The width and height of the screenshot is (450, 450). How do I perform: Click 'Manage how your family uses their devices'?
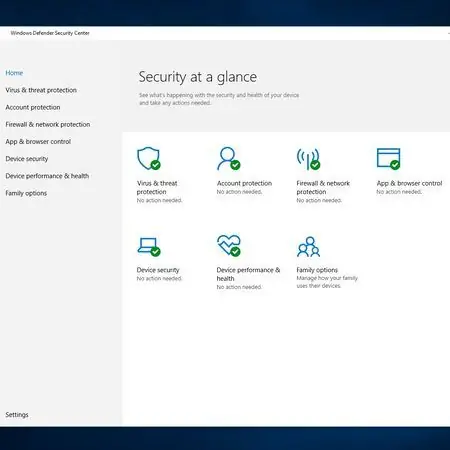pyautogui.click(x=327, y=282)
